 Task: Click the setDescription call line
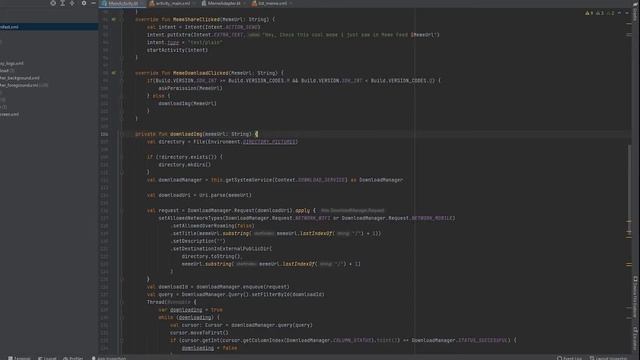pyautogui.click(x=198, y=241)
